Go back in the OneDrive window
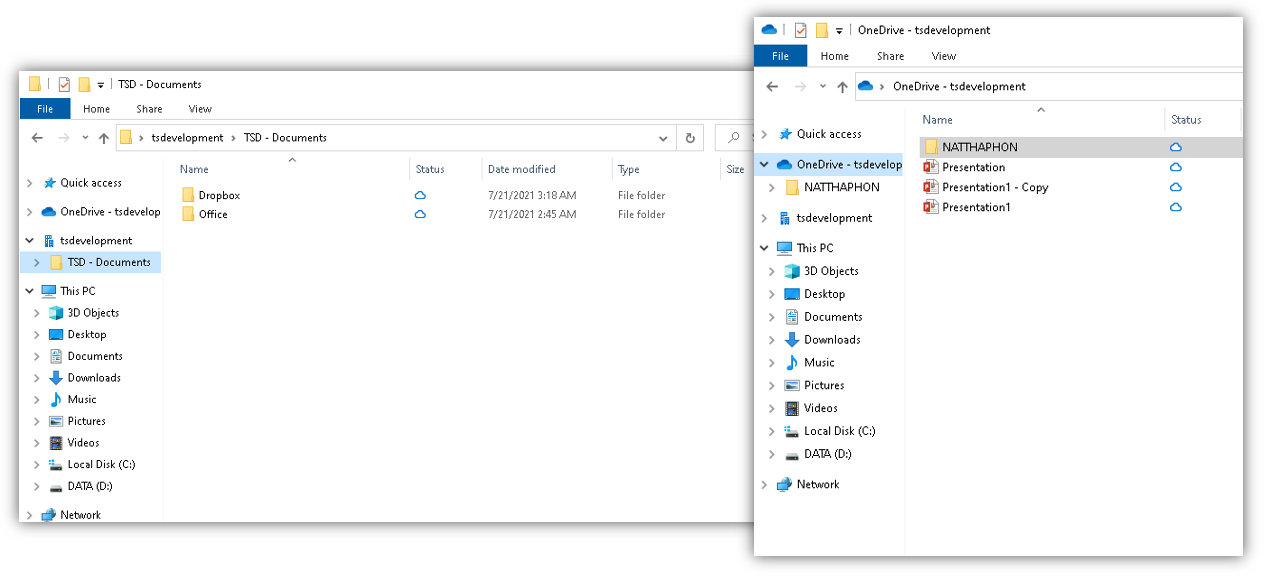 (772, 86)
